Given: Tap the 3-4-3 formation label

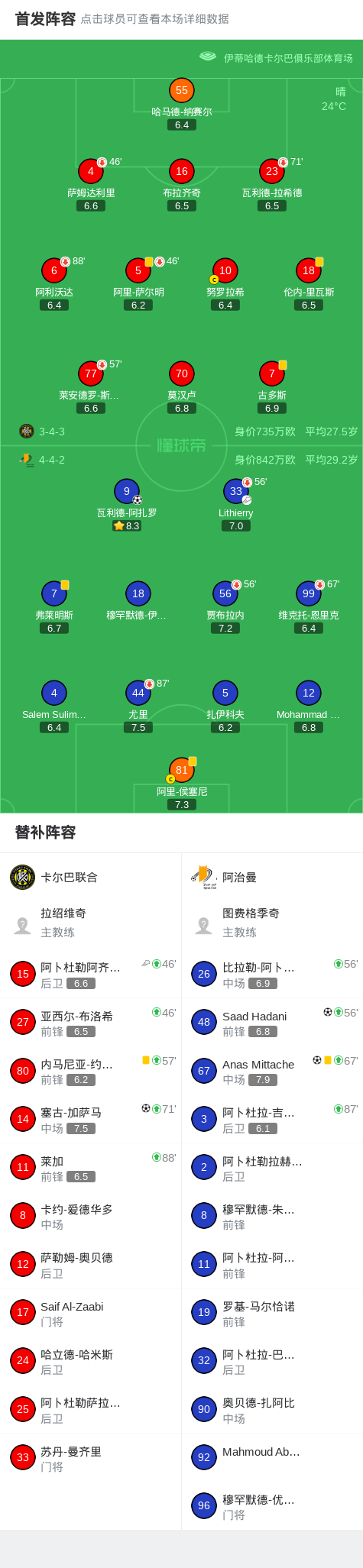Looking at the screenshot, I should 52,432.
